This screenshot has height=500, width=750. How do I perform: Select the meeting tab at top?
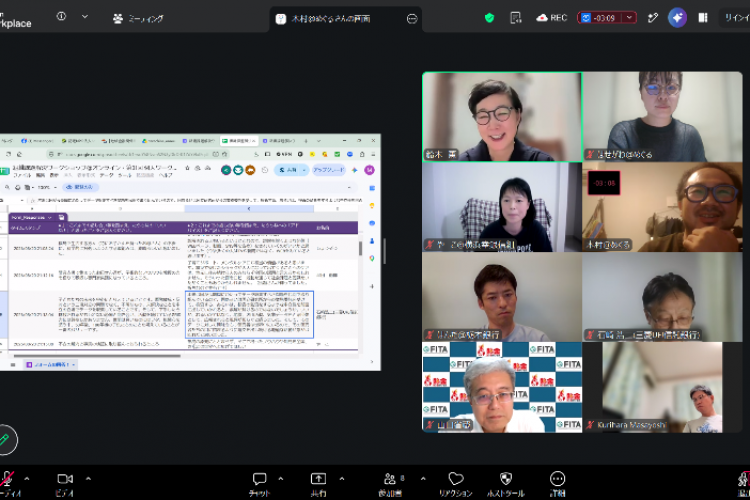pos(139,19)
